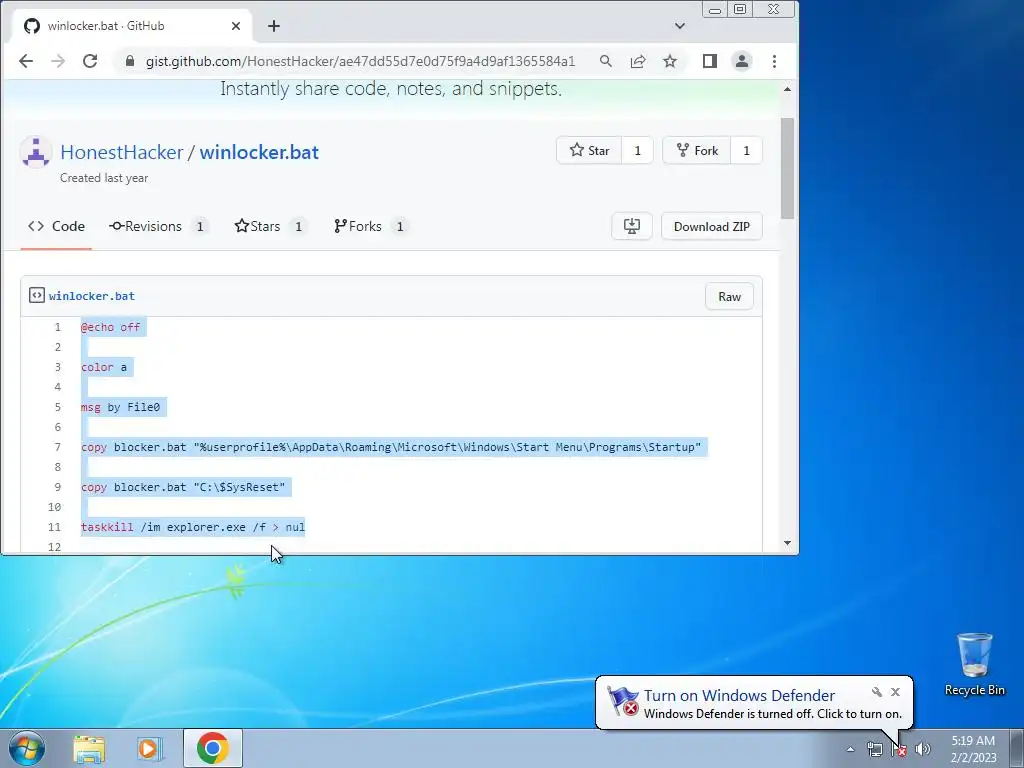The height and width of the screenshot is (768, 1024).
Task: Click the '@echo off' code line
Action: tap(110, 327)
